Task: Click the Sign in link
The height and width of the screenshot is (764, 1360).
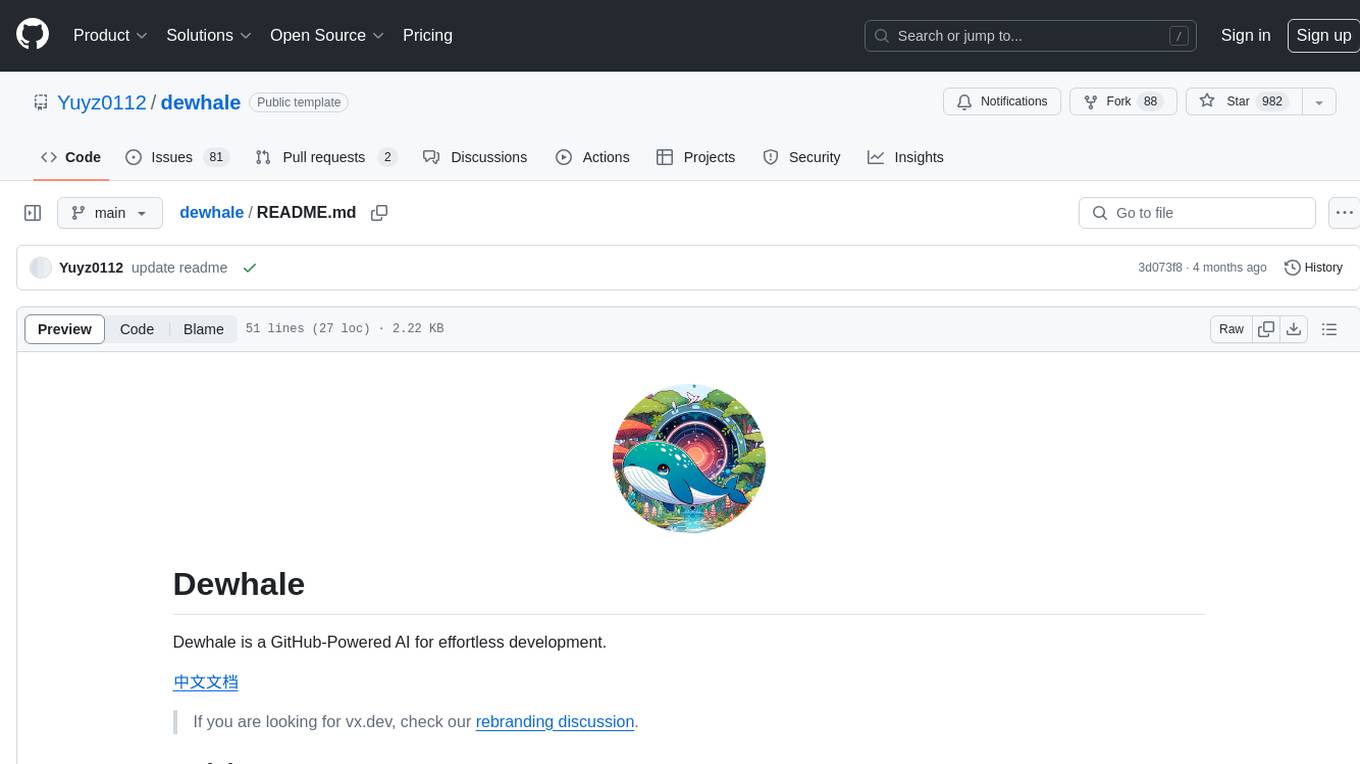Action: [1245, 35]
